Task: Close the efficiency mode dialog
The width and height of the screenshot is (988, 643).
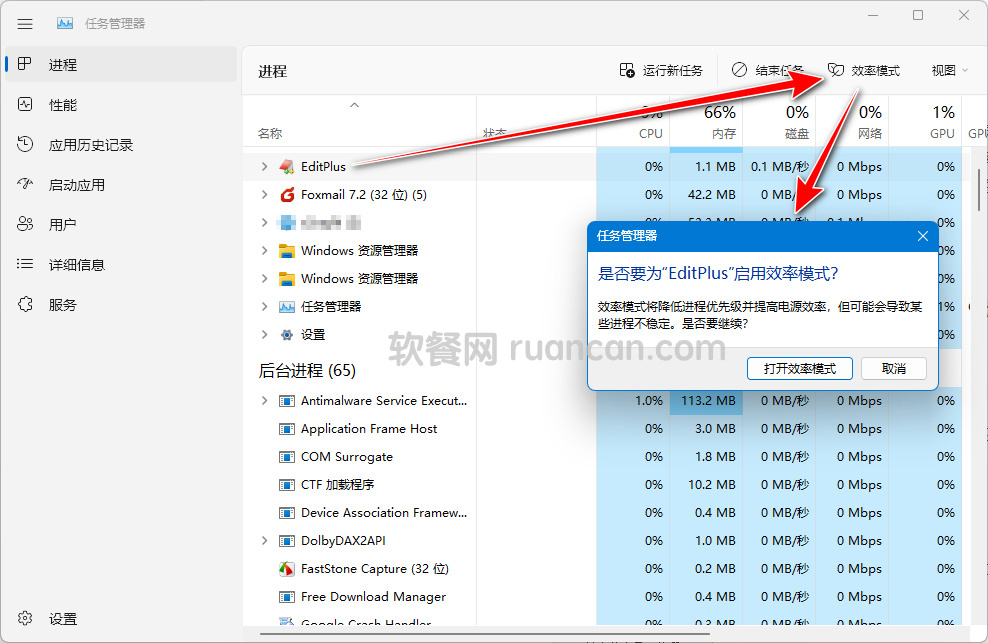Action: coord(922,236)
